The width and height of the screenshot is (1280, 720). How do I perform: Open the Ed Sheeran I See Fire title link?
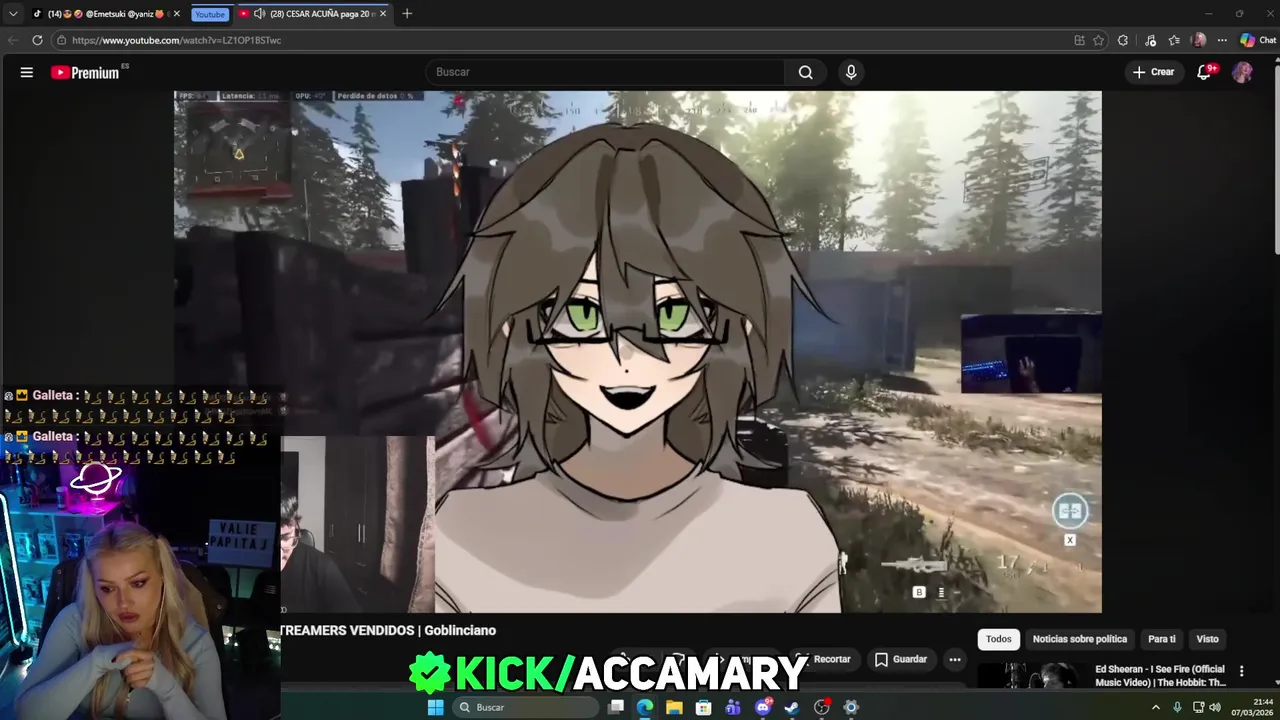(1160, 676)
